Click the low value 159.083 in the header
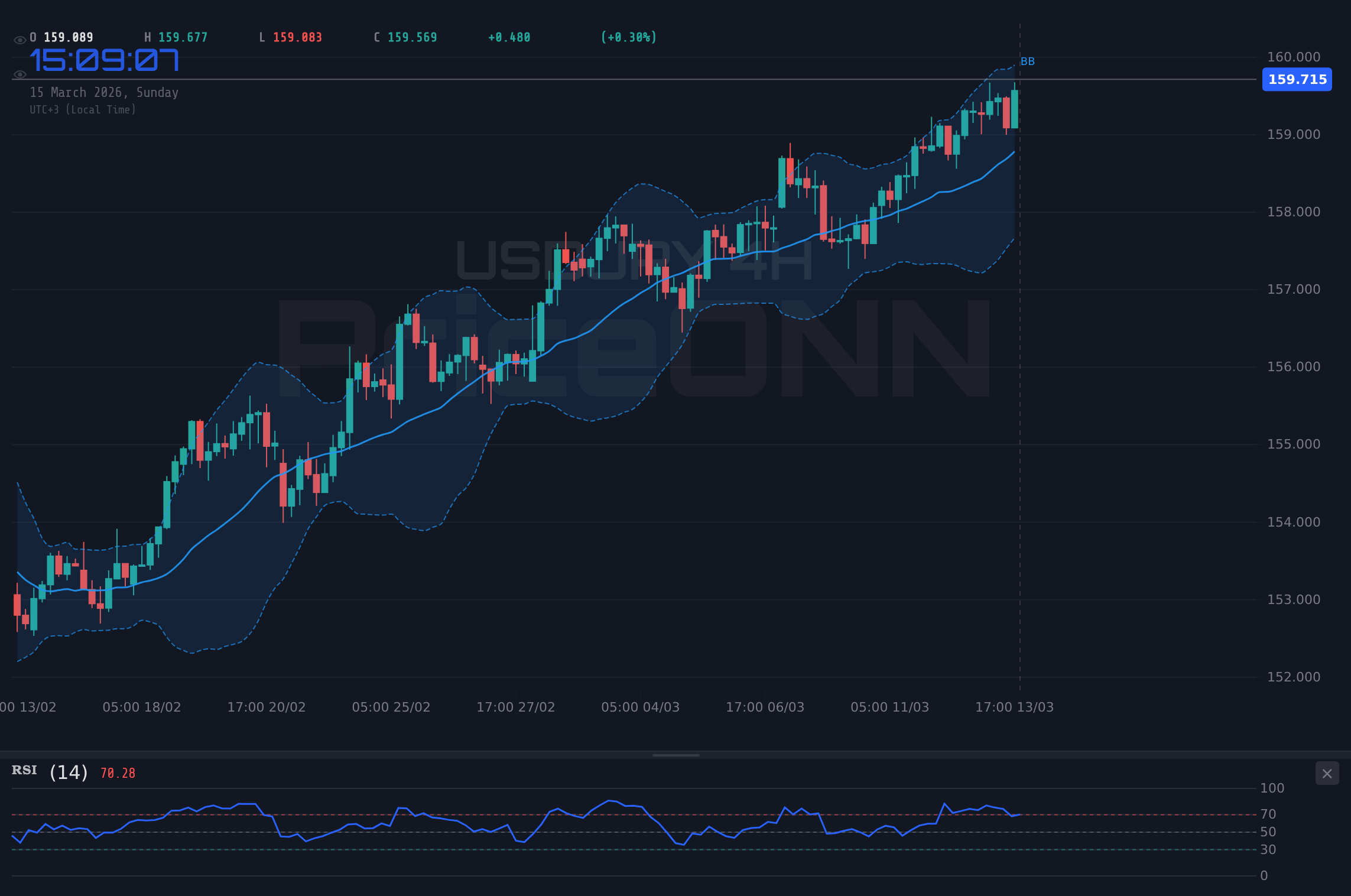The image size is (1351, 896). pyautogui.click(x=297, y=37)
